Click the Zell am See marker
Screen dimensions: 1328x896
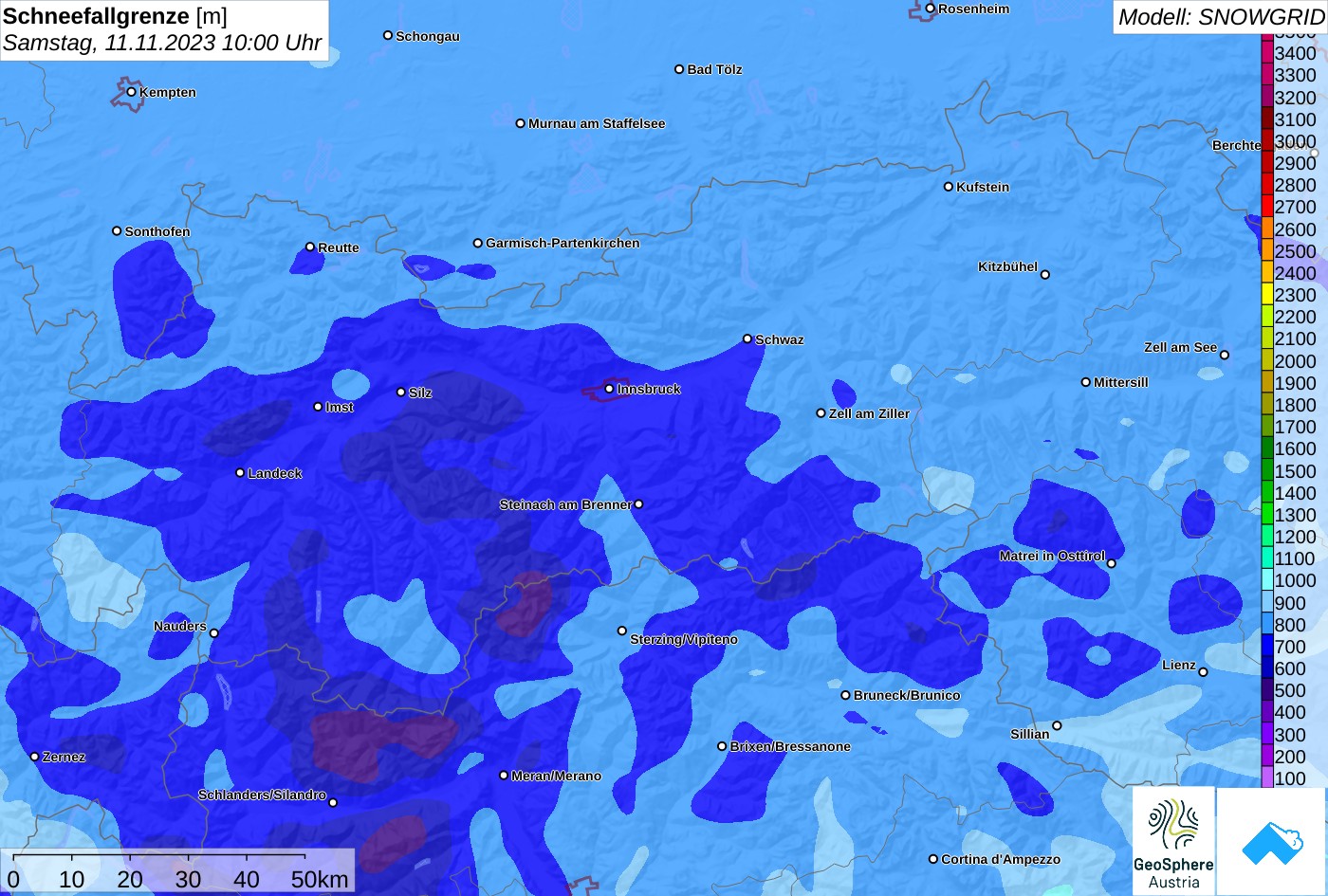pos(1225,356)
